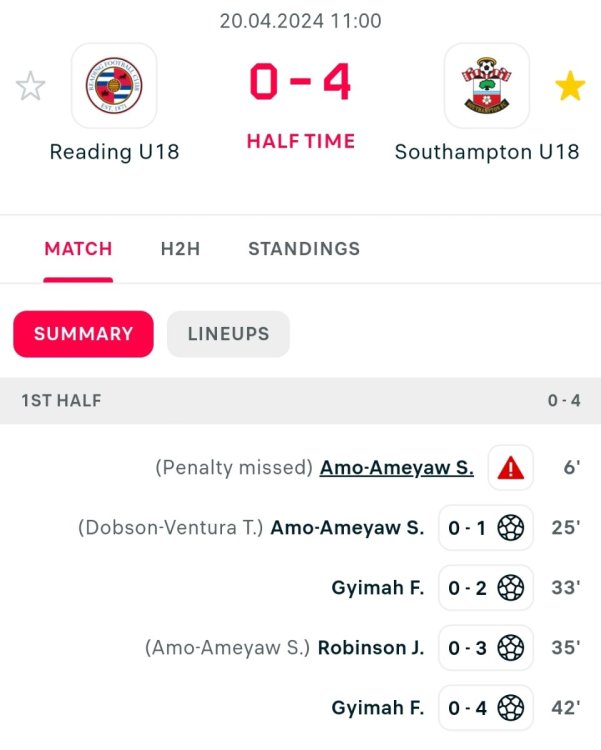Click the goal ball icon at 35'

click(510, 648)
